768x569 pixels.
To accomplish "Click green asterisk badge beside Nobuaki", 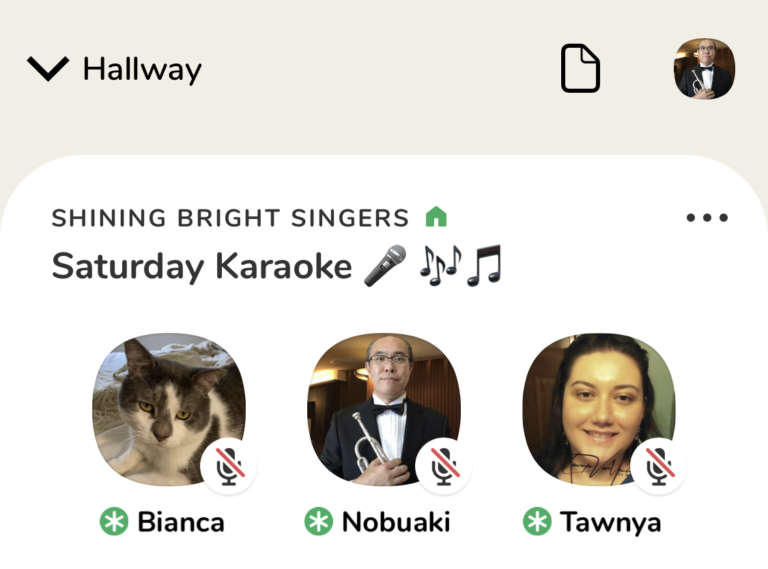I will coord(319,521).
